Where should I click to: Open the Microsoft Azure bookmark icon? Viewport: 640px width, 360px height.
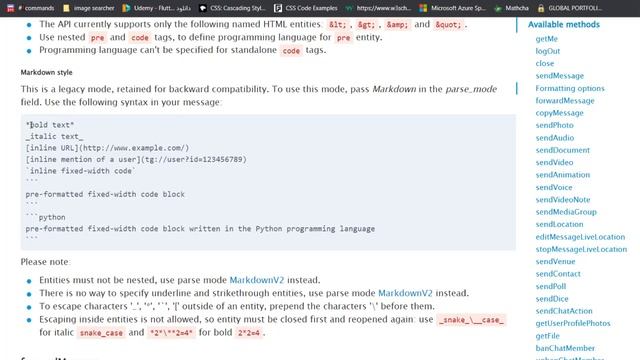coord(423,8)
